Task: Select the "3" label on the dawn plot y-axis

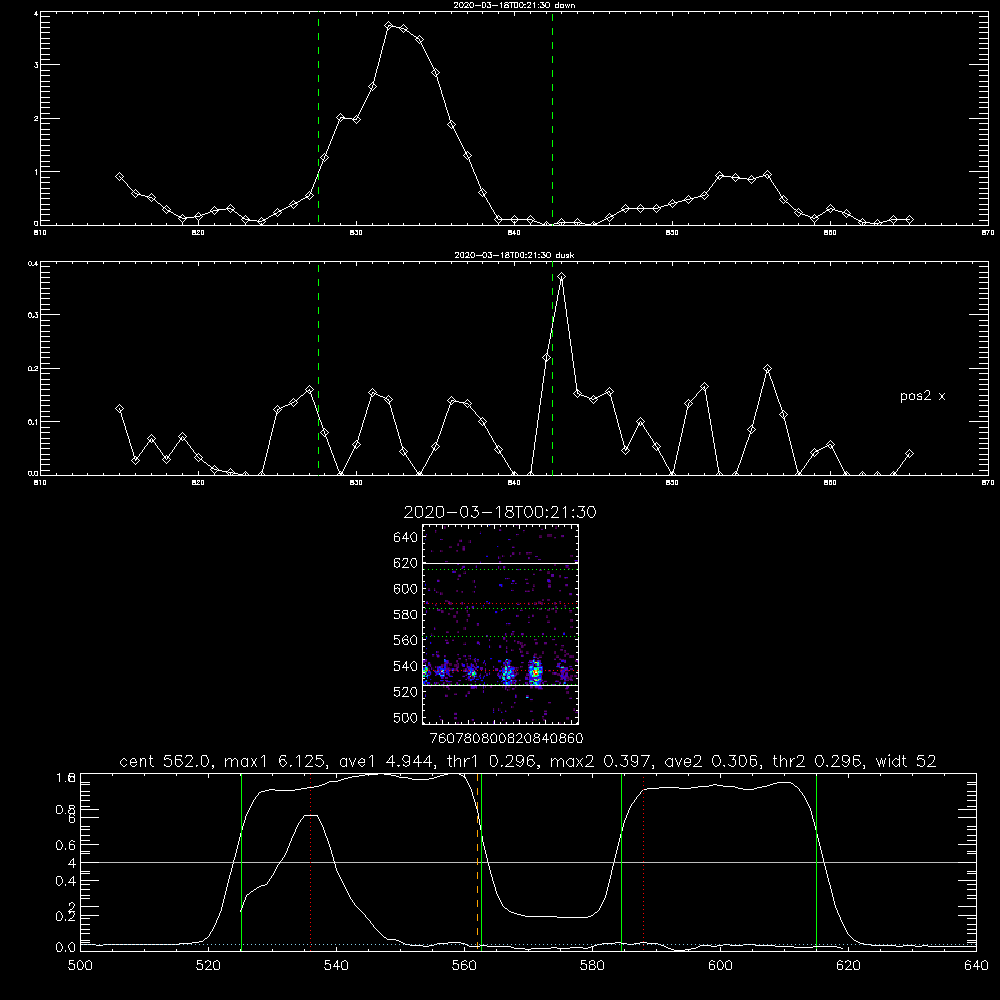Action: click(x=36, y=65)
